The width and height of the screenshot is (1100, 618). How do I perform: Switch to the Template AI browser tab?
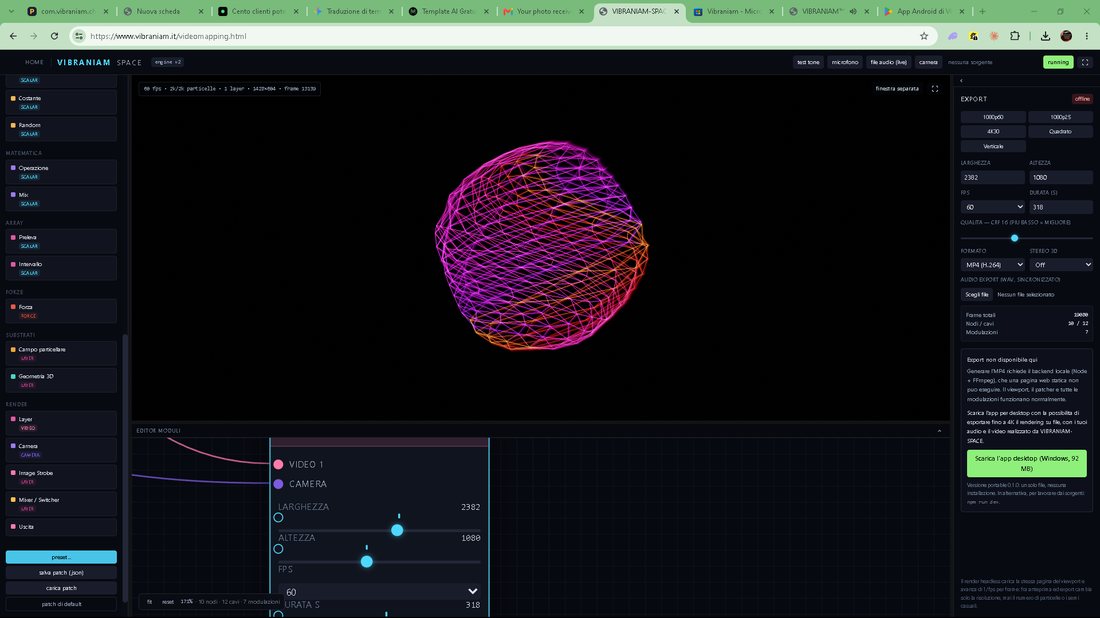[448, 11]
